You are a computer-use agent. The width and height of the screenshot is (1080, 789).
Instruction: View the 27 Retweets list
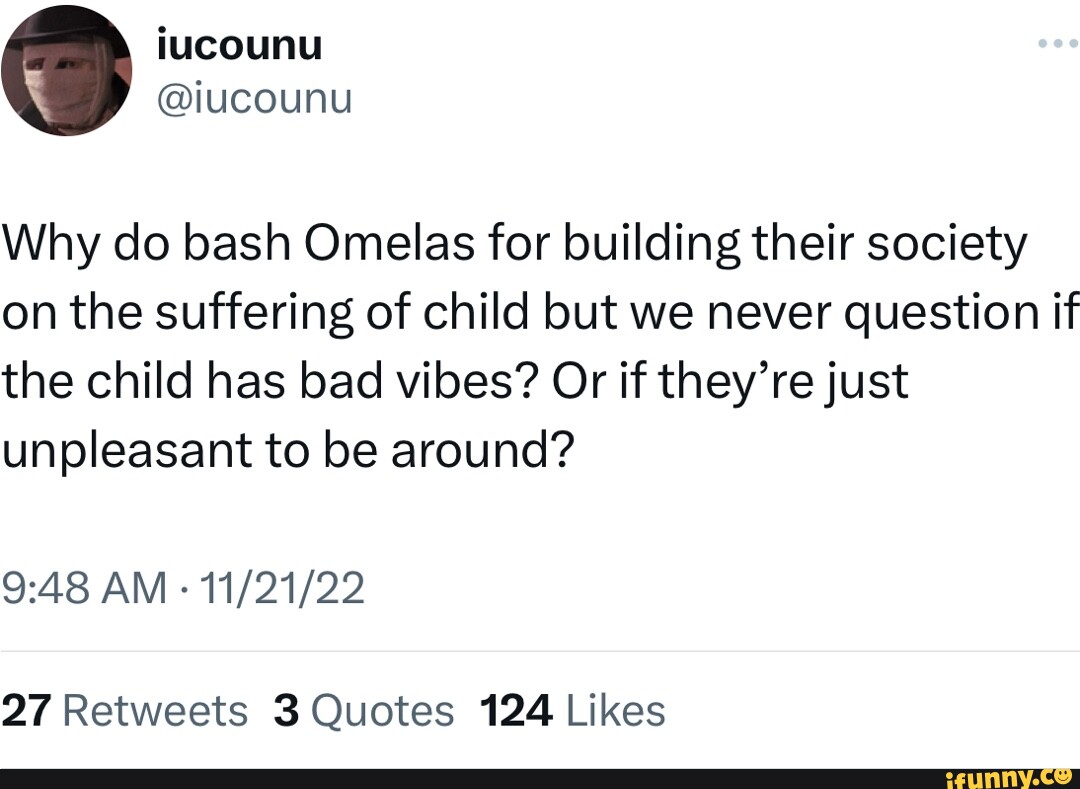coord(124,710)
